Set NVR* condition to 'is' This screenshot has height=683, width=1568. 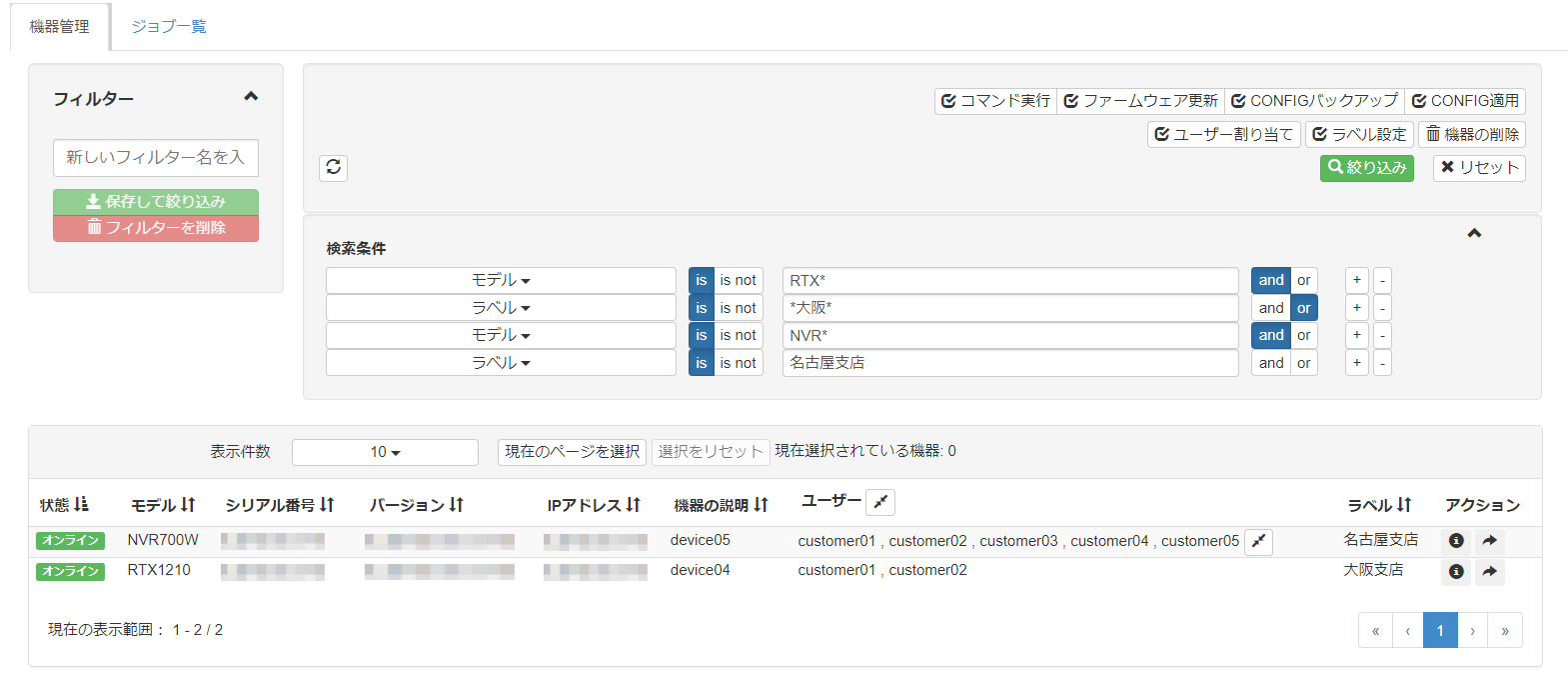click(x=701, y=335)
